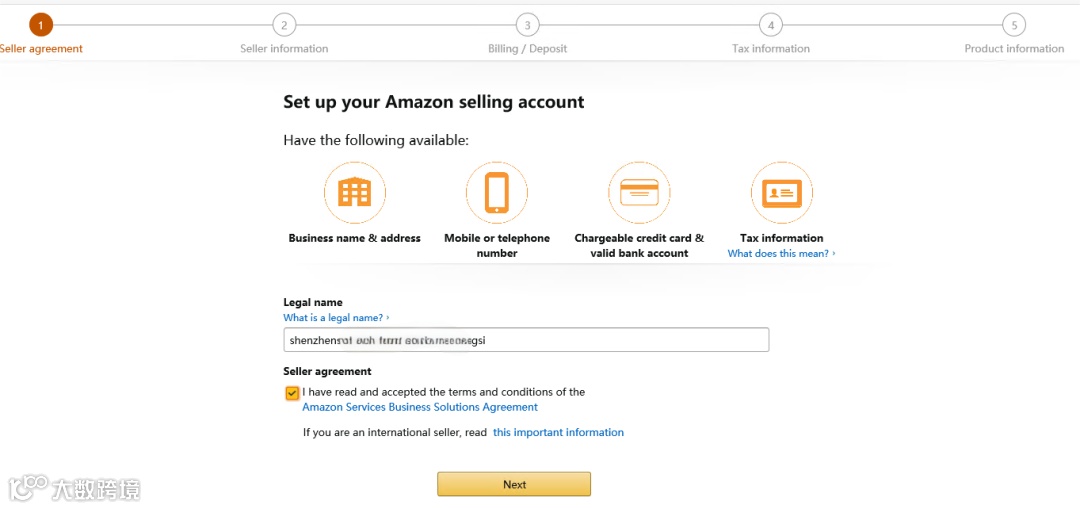1080x509 pixels.
Task: Go to Seller information step label
Action: click(x=284, y=49)
